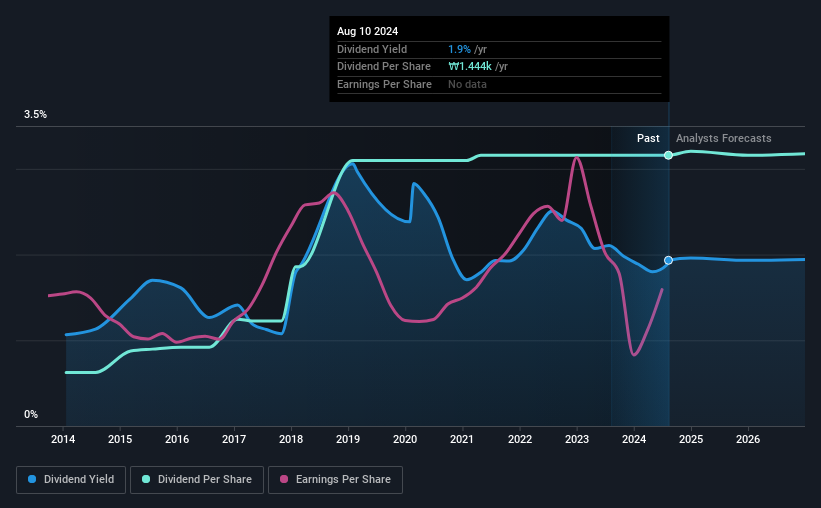Screen dimensions: 821x508
Task: Click the 0% y-axis label
Action: pyautogui.click(x=31, y=414)
